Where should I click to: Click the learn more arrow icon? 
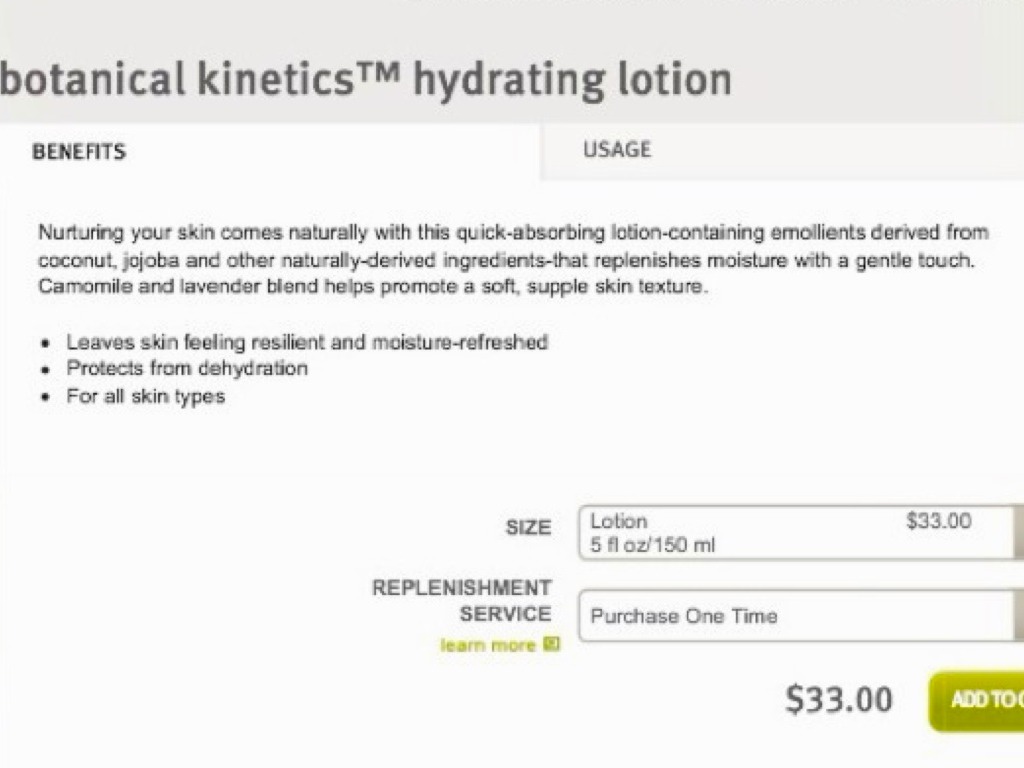coord(551,645)
